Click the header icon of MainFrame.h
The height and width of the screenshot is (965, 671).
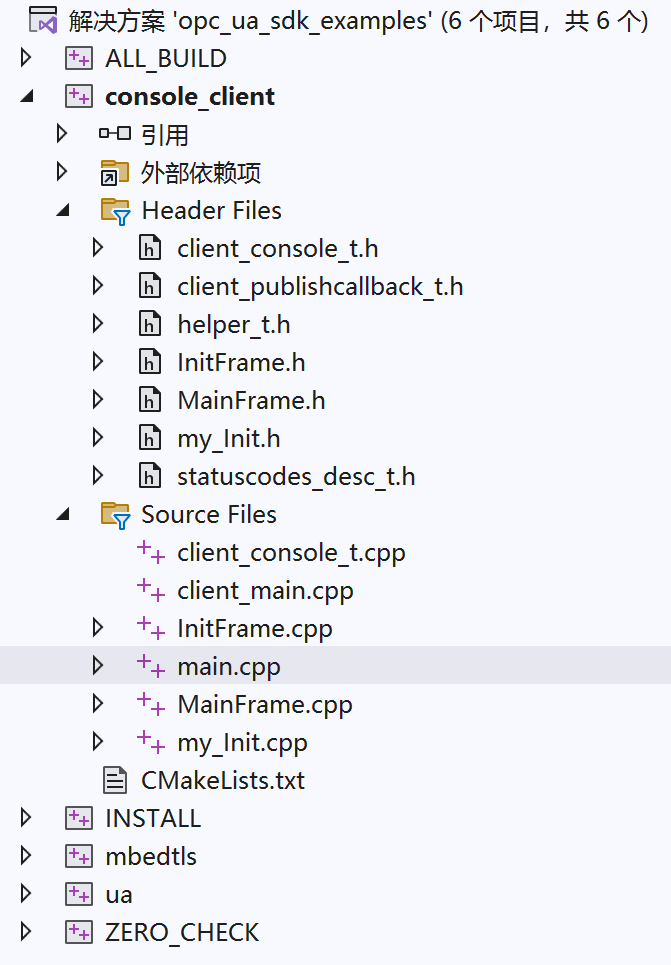click(150, 400)
